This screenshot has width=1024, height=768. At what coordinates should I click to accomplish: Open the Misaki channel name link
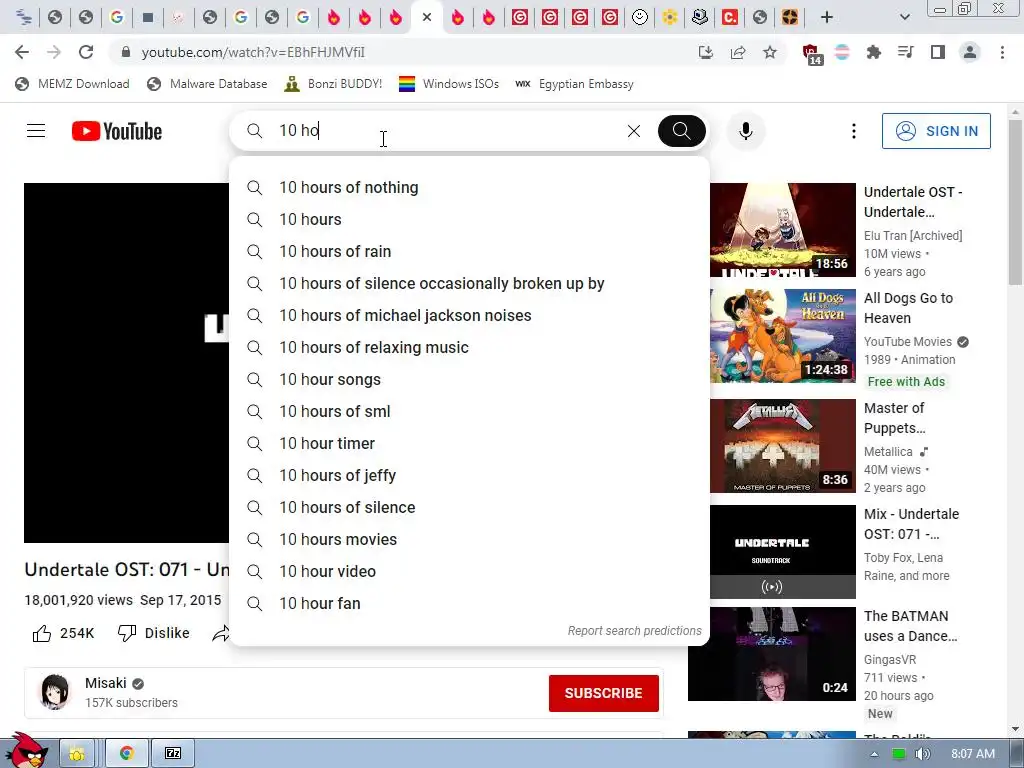tap(106, 683)
